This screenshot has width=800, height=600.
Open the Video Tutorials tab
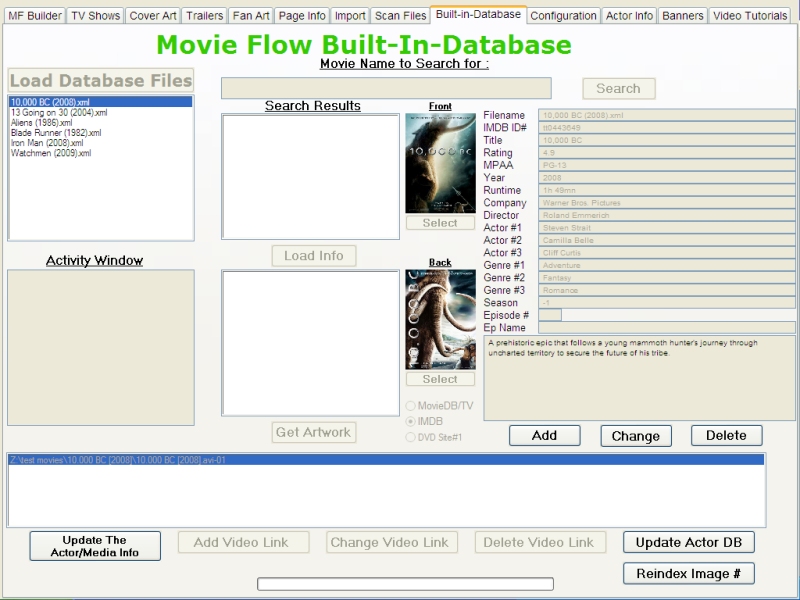coord(750,16)
